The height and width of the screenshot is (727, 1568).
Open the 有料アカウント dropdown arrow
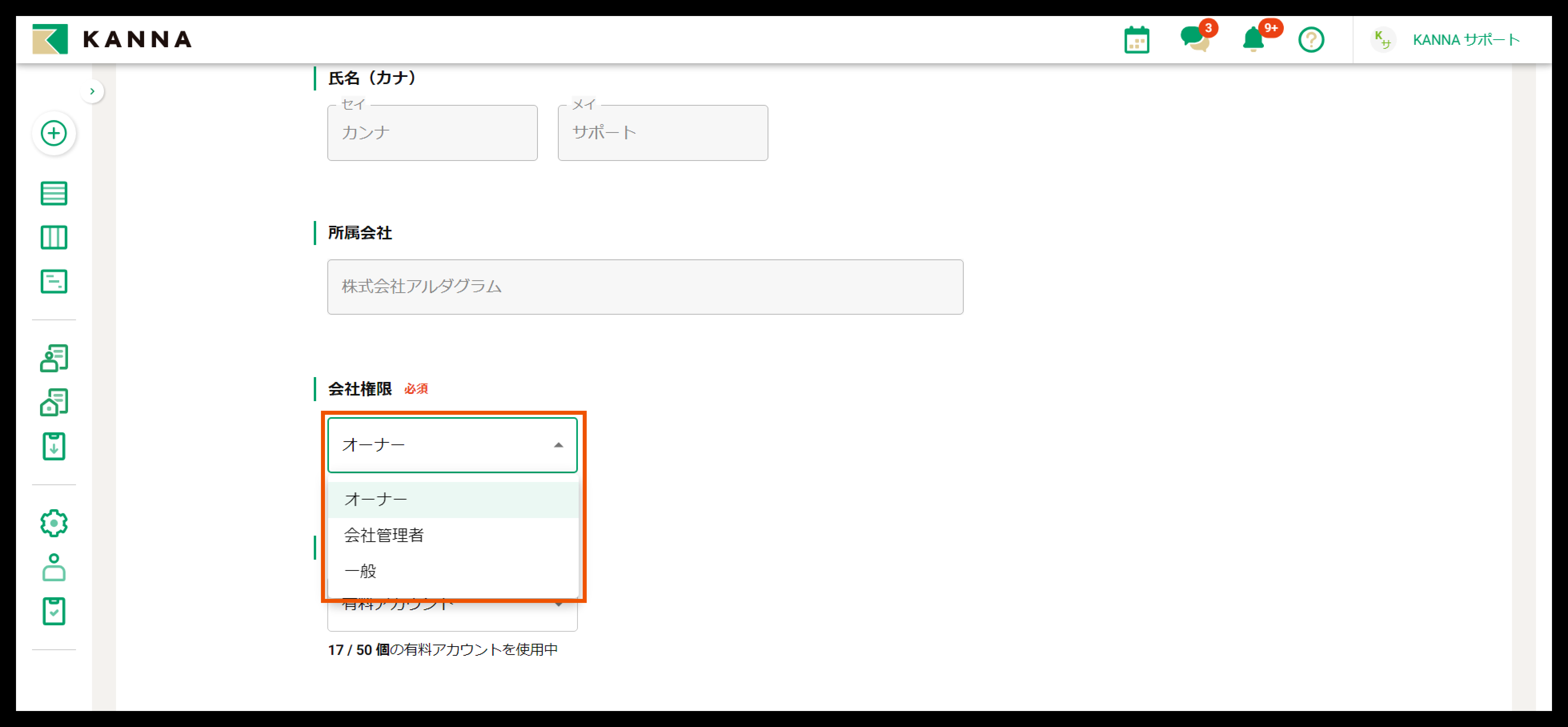[558, 604]
